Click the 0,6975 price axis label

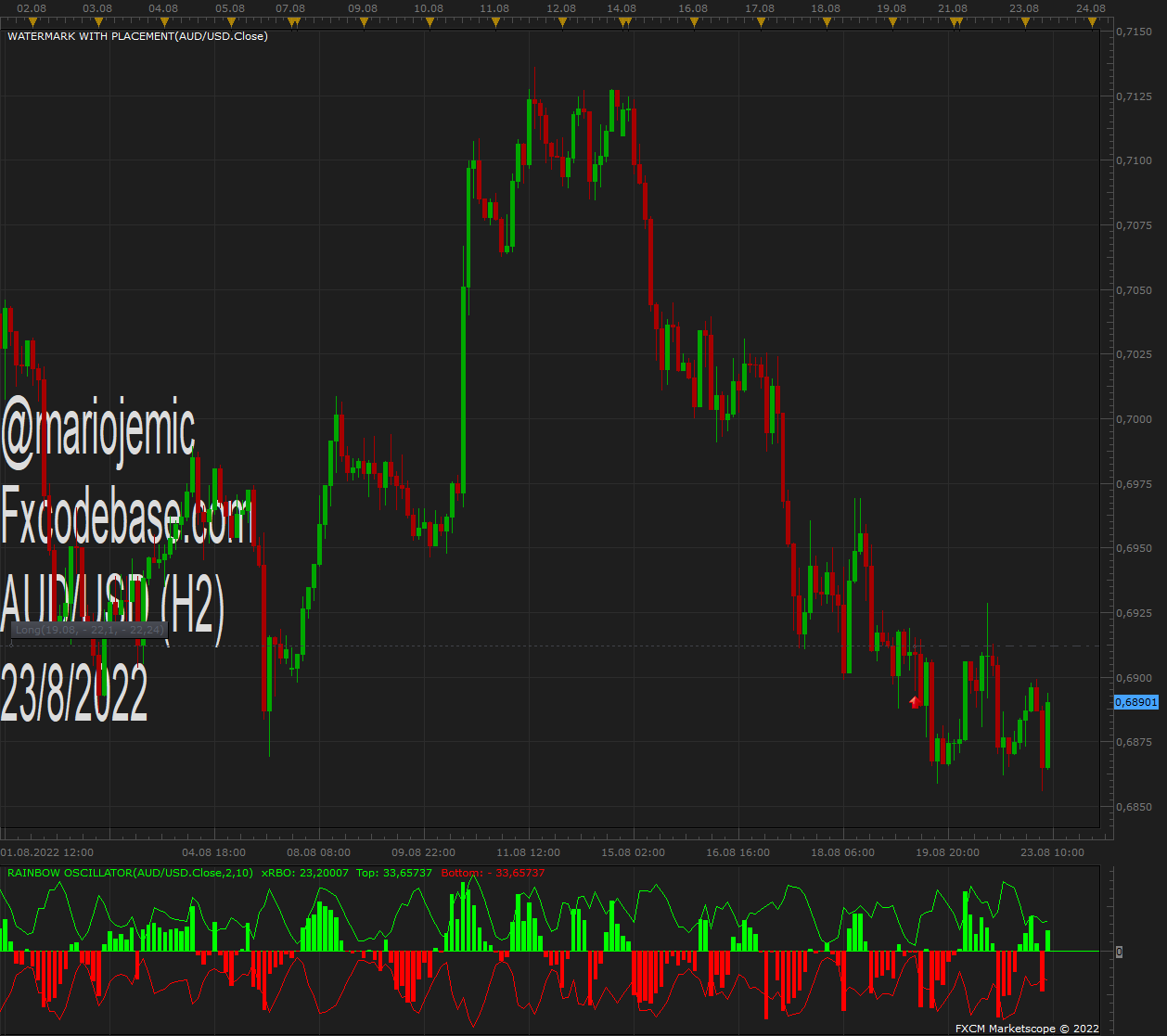(1134, 484)
